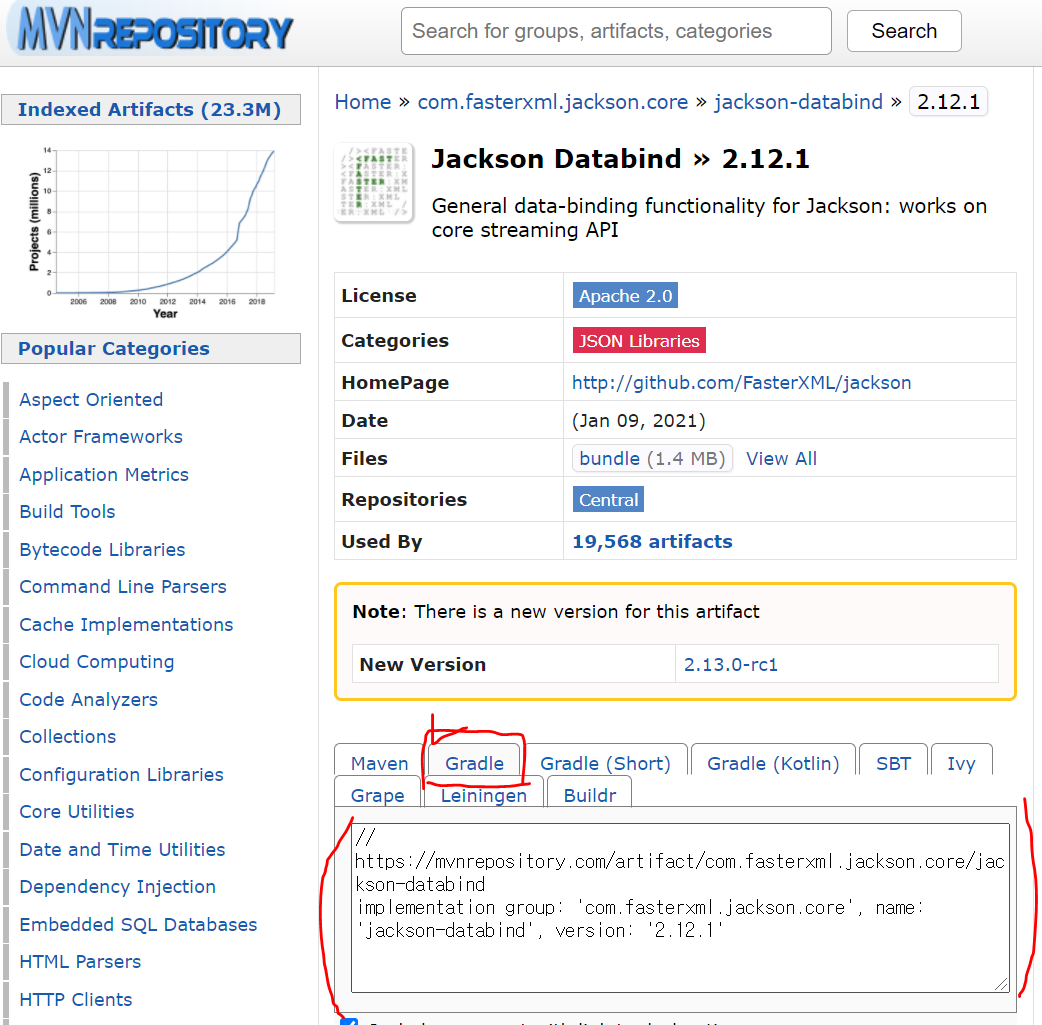The width and height of the screenshot is (1042, 1025).
Task: Open the Embedded SQL Databases category
Action: tap(138, 925)
